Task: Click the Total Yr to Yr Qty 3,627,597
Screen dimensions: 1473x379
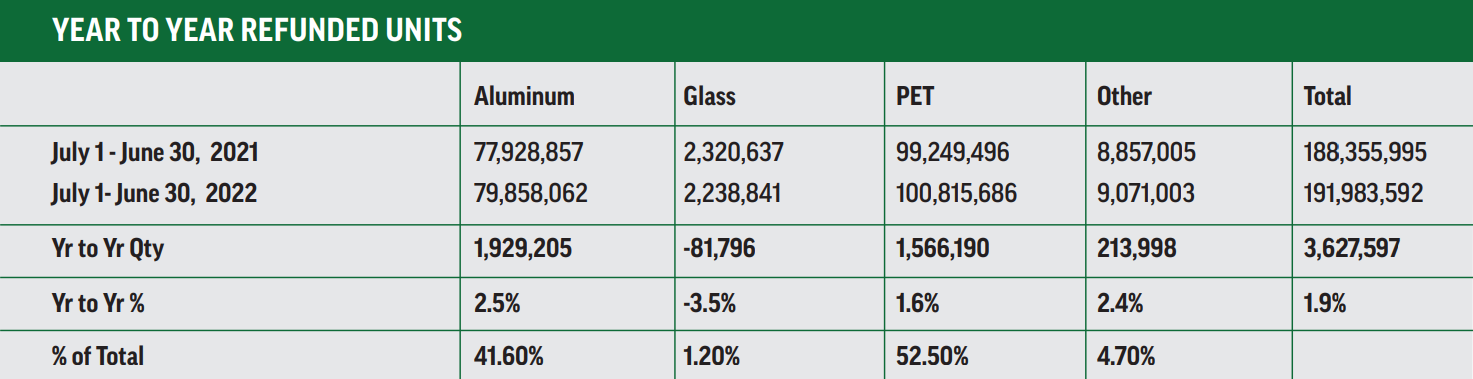Action: (1352, 248)
